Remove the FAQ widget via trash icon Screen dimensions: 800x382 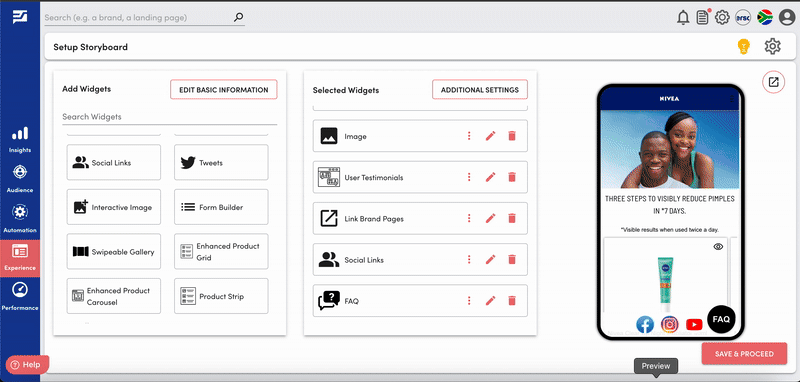click(512, 300)
